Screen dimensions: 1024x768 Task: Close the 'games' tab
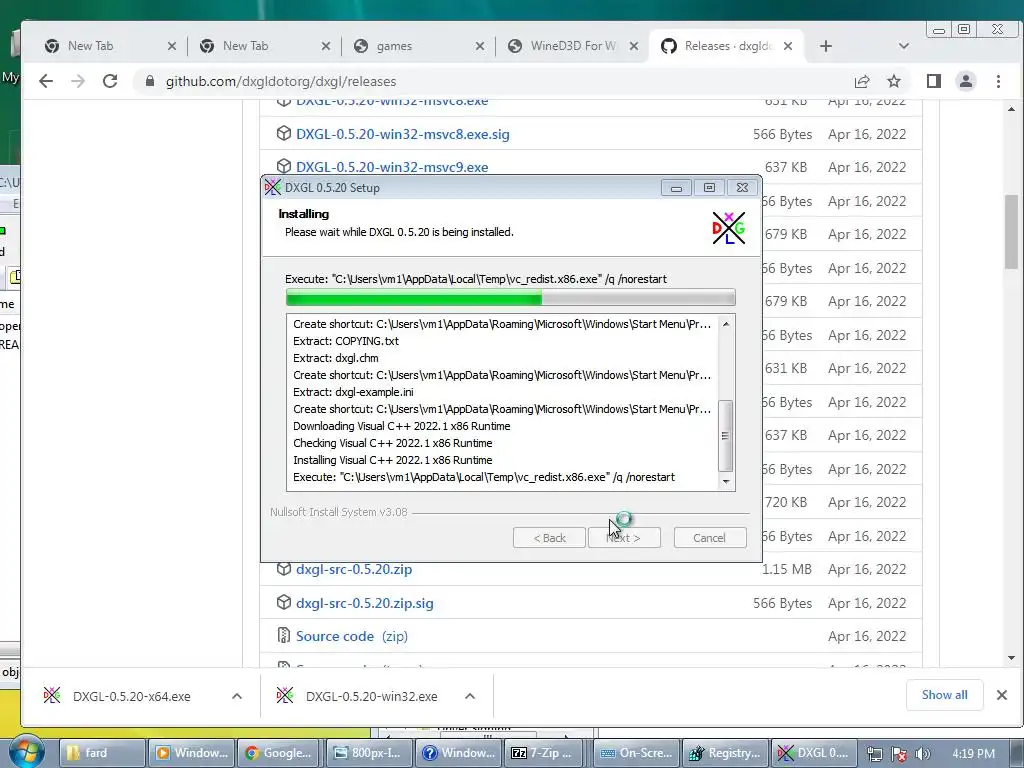coord(479,46)
